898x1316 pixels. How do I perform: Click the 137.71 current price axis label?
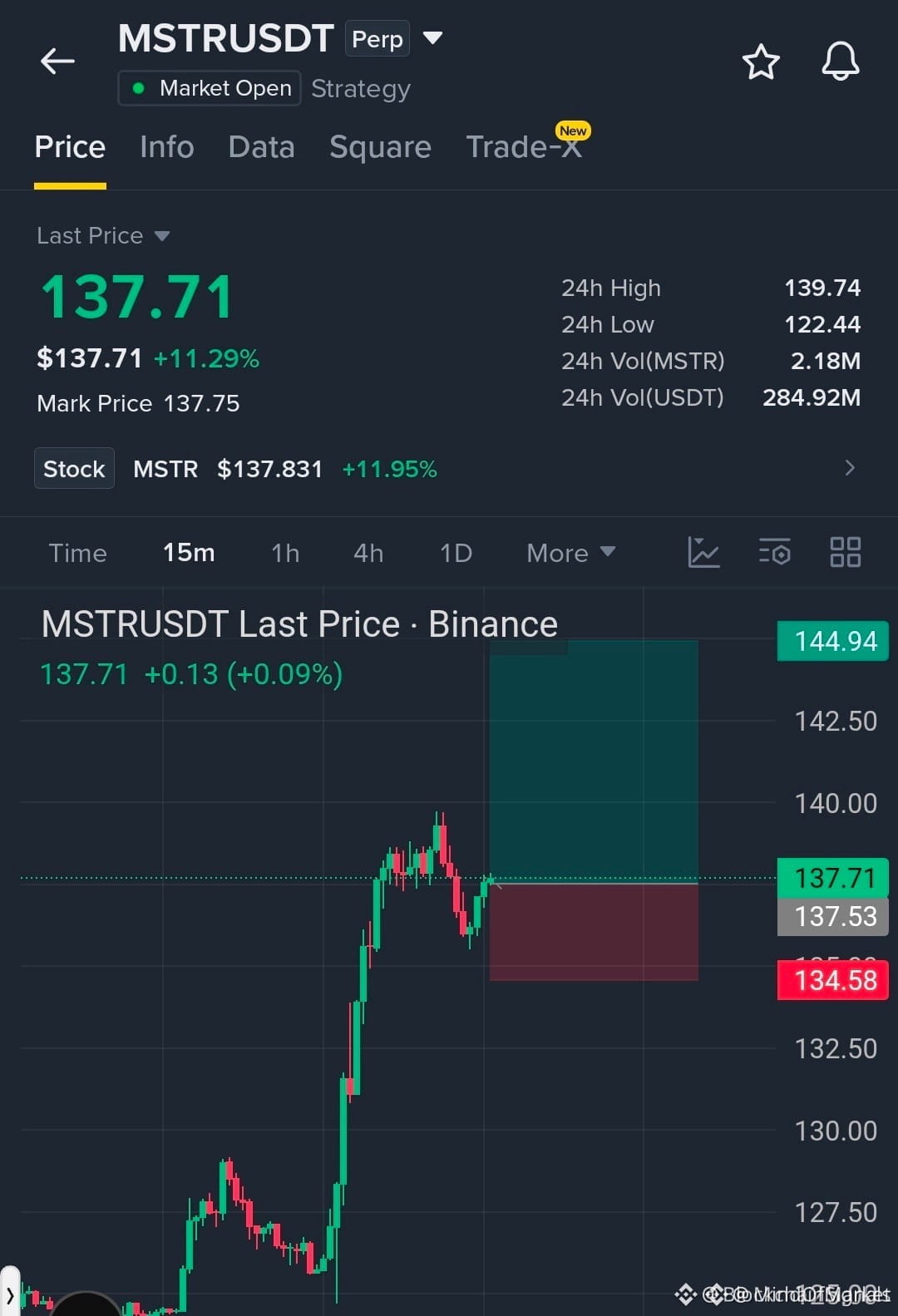coord(833,878)
